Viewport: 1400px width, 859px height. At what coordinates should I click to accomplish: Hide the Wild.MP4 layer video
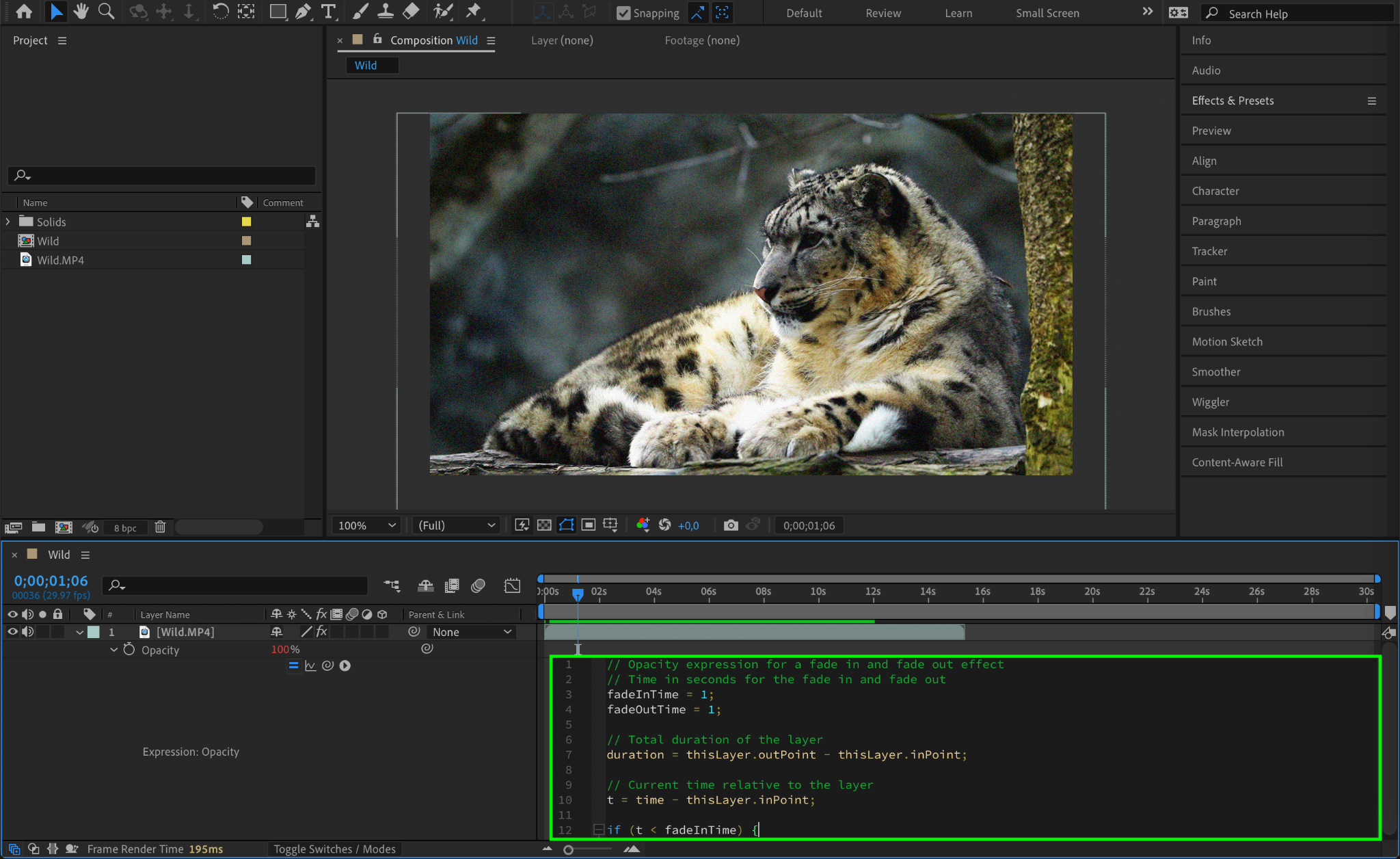tap(12, 632)
